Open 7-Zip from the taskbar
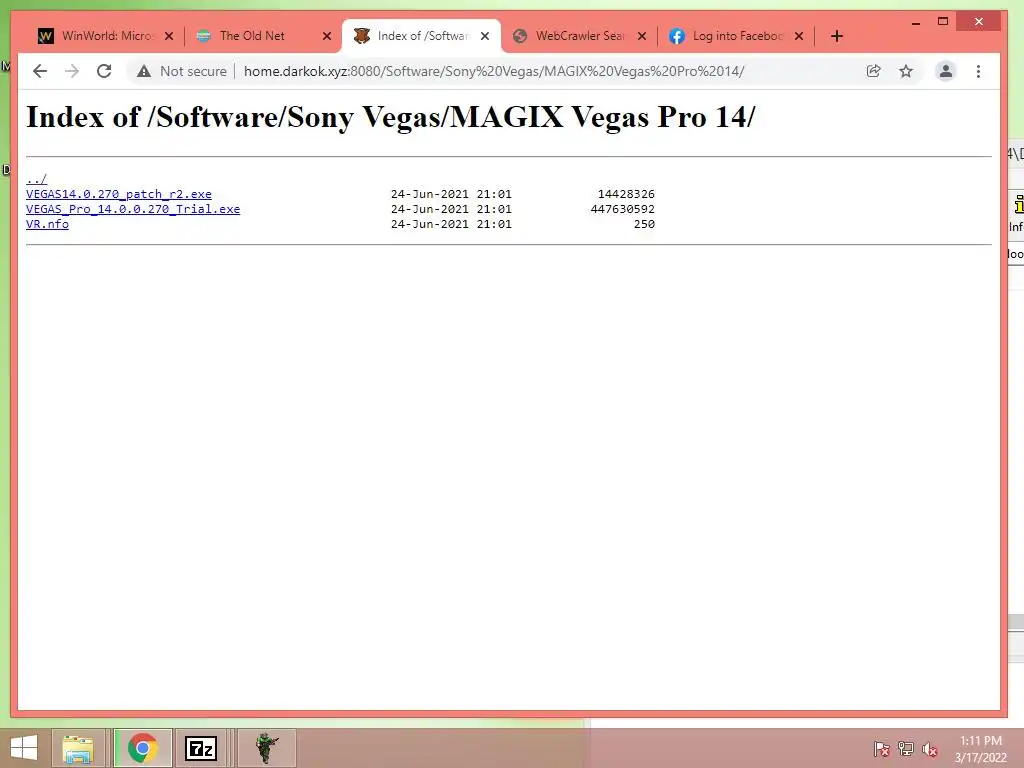The height and width of the screenshot is (768, 1024). point(201,748)
